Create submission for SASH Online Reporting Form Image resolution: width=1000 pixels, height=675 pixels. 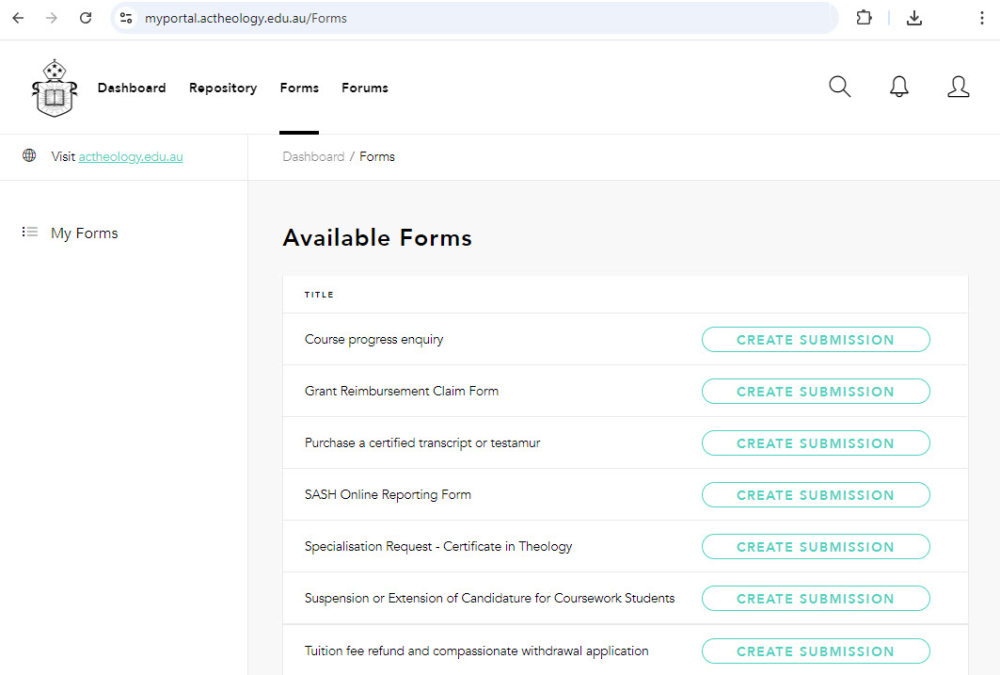pyautogui.click(x=815, y=494)
